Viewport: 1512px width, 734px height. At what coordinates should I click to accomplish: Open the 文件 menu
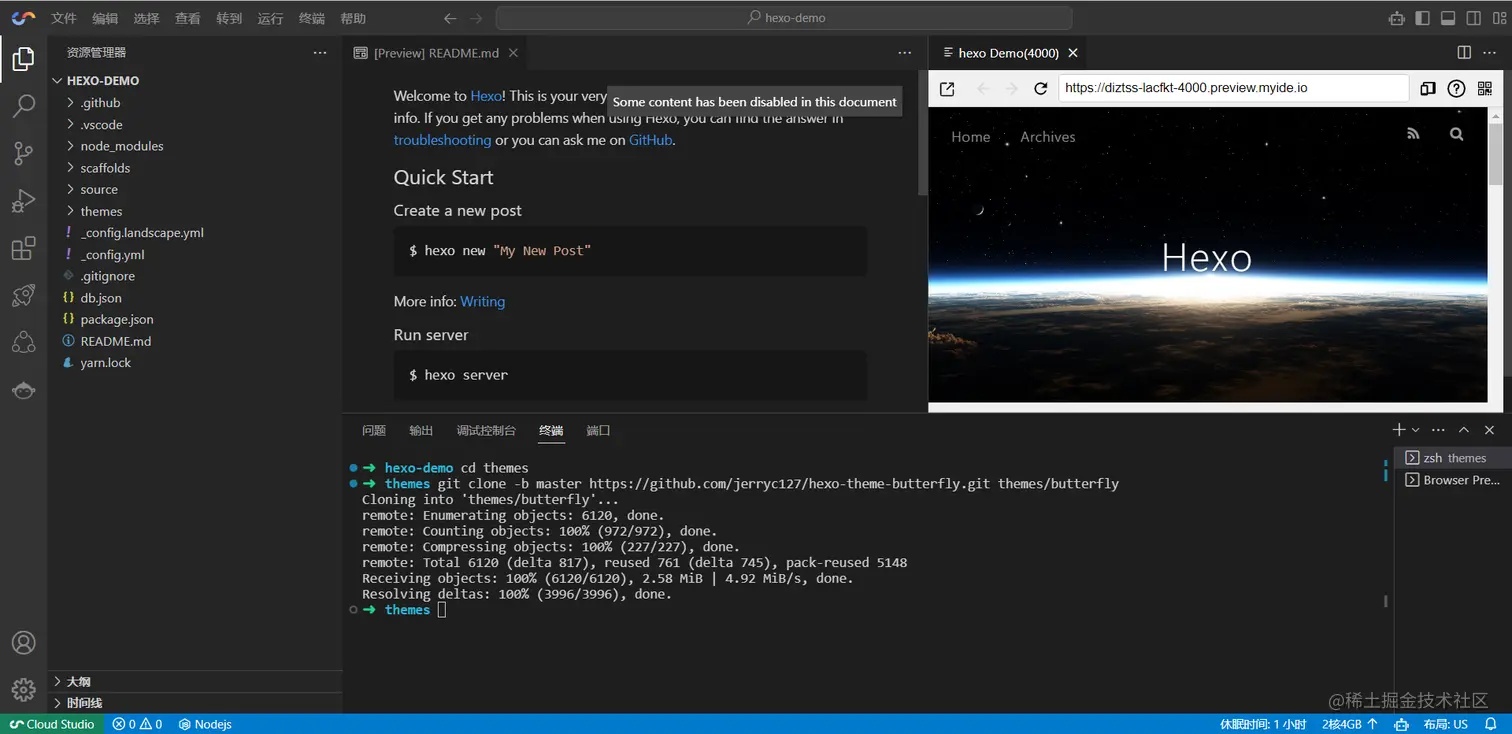[x=64, y=18]
